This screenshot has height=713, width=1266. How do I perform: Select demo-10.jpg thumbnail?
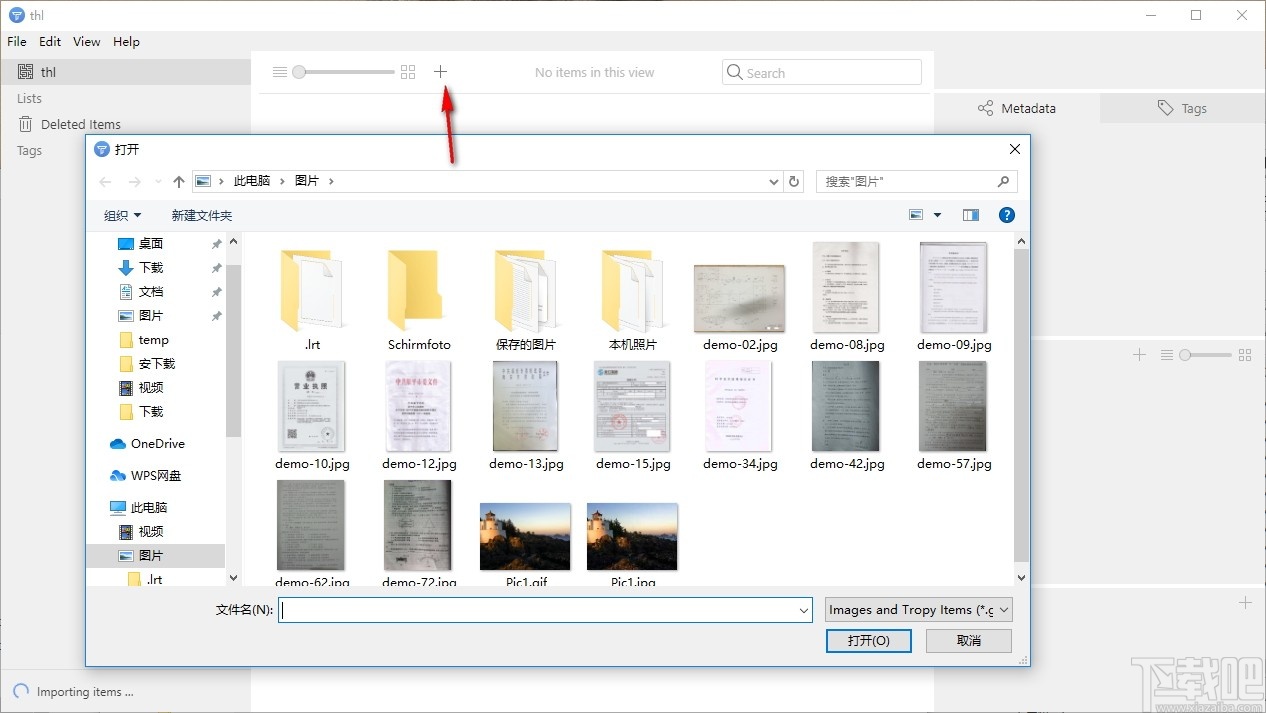coord(312,407)
